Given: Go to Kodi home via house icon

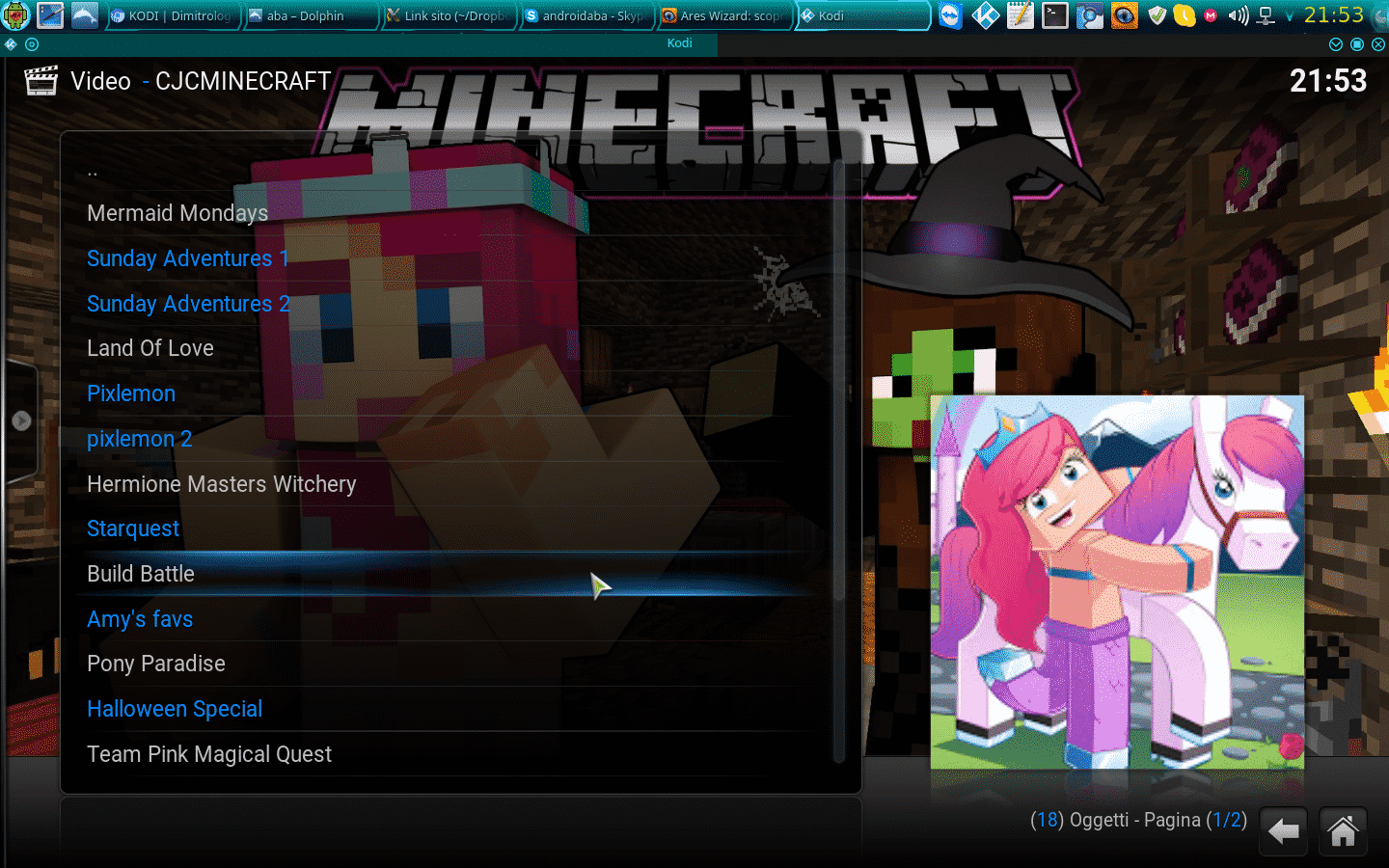Looking at the screenshot, I should tap(1343, 831).
